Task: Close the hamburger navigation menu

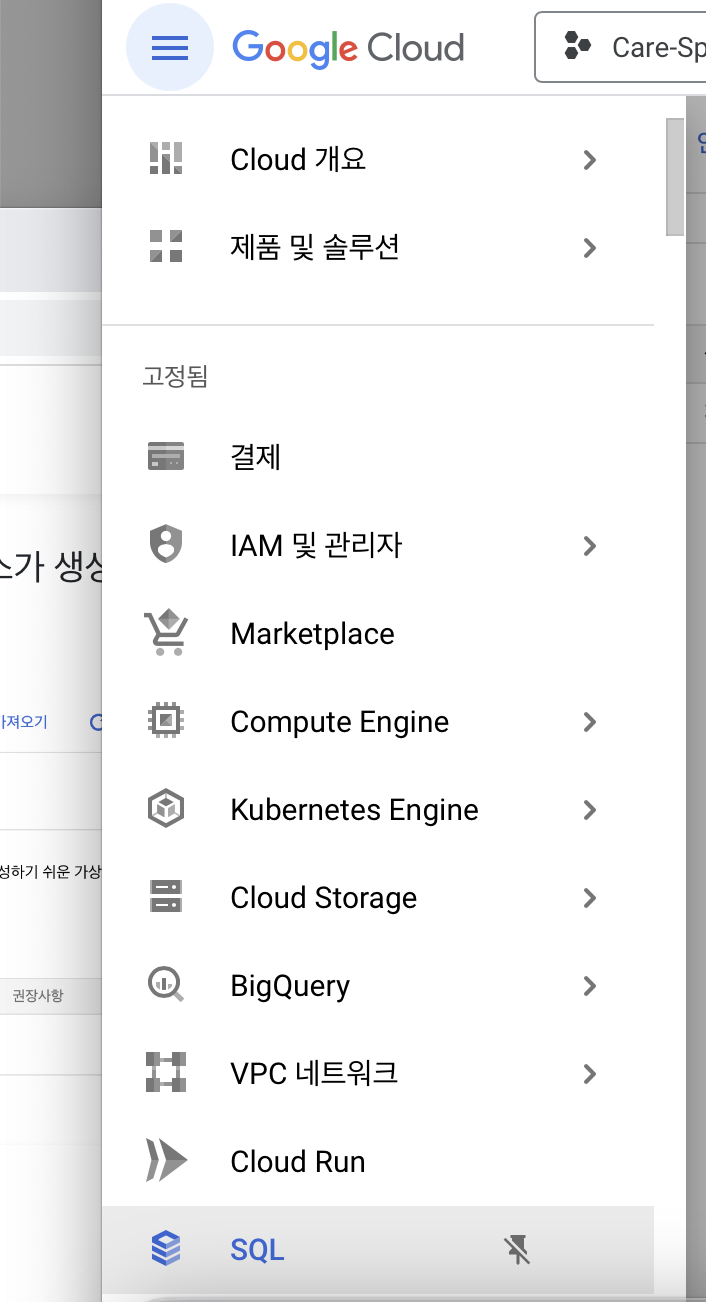Action: click(170, 47)
